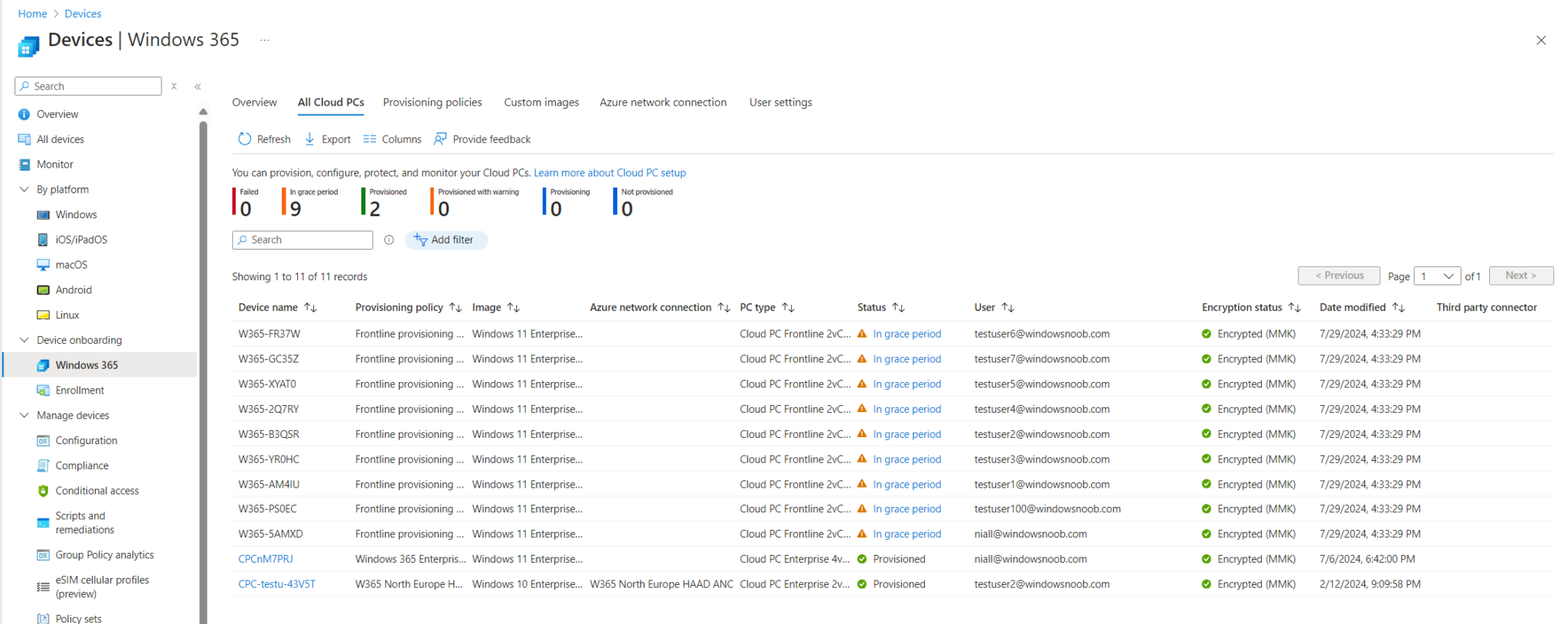This screenshot has width=1568, height=624.
Task: Click the Windows 365 sidebar icon
Action: [44, 365]
